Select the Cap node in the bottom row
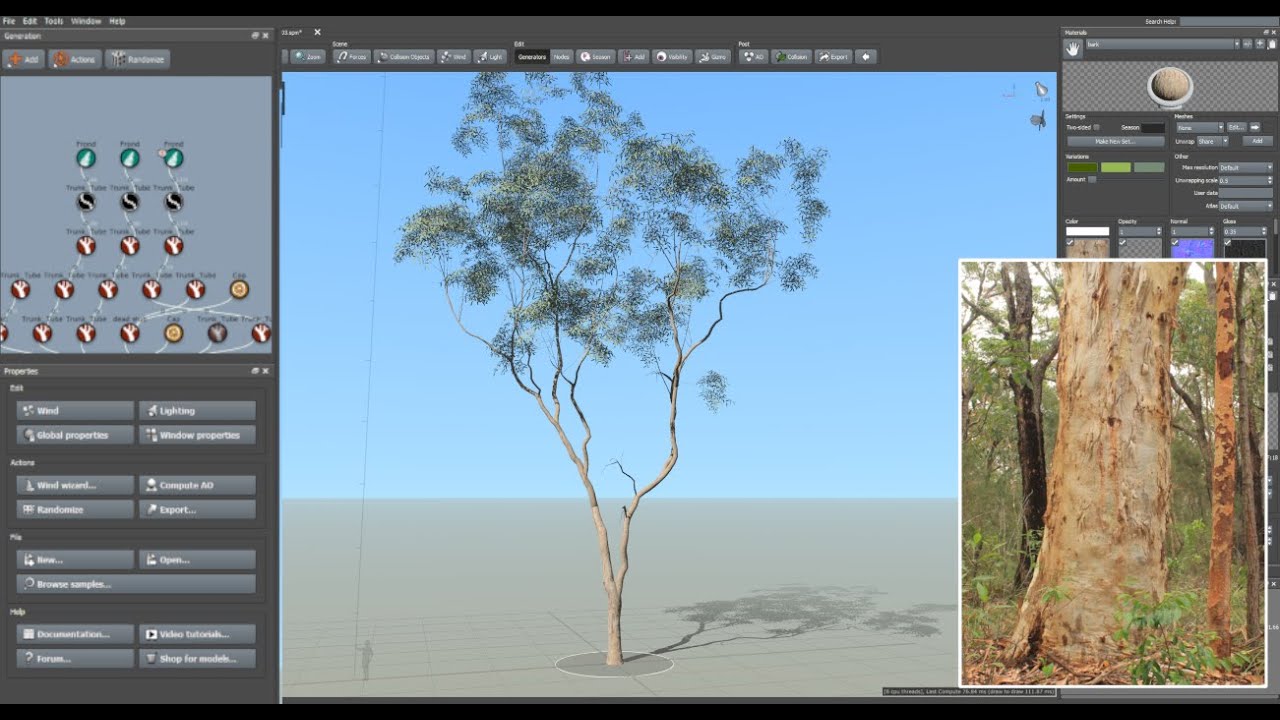 [x=174, y=333]
